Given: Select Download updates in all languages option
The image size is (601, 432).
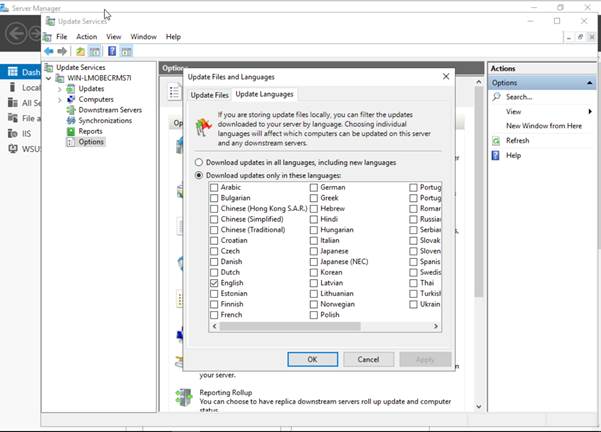Looking at the screenshot, I should [x=199, y=162].
